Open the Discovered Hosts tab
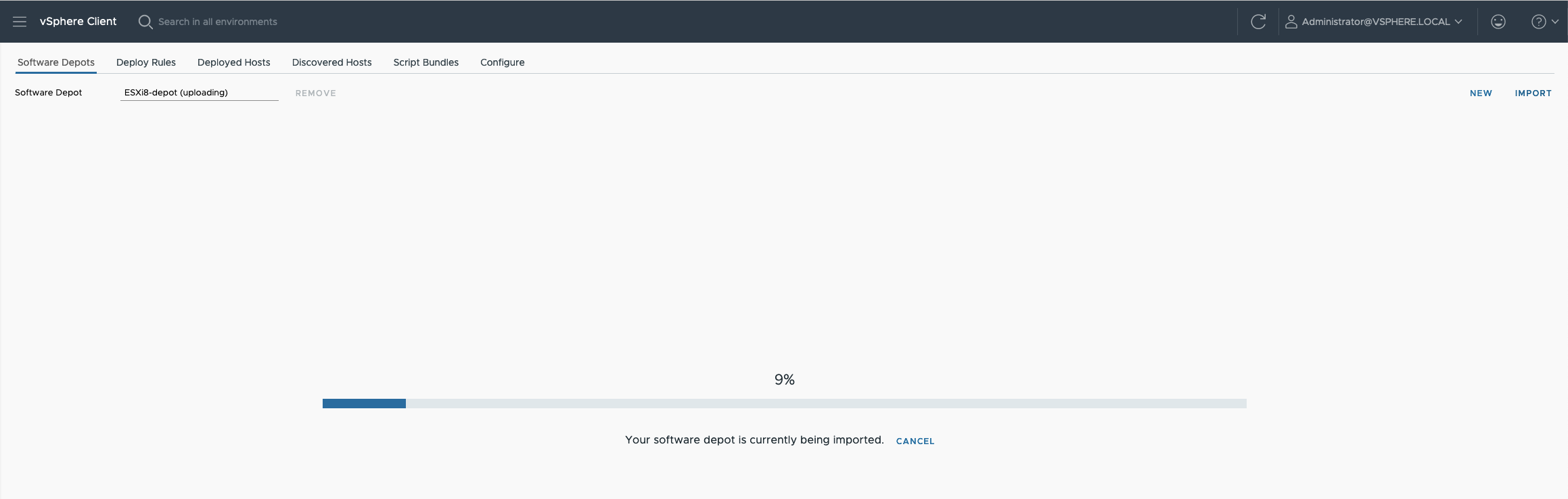 (332, 62)
